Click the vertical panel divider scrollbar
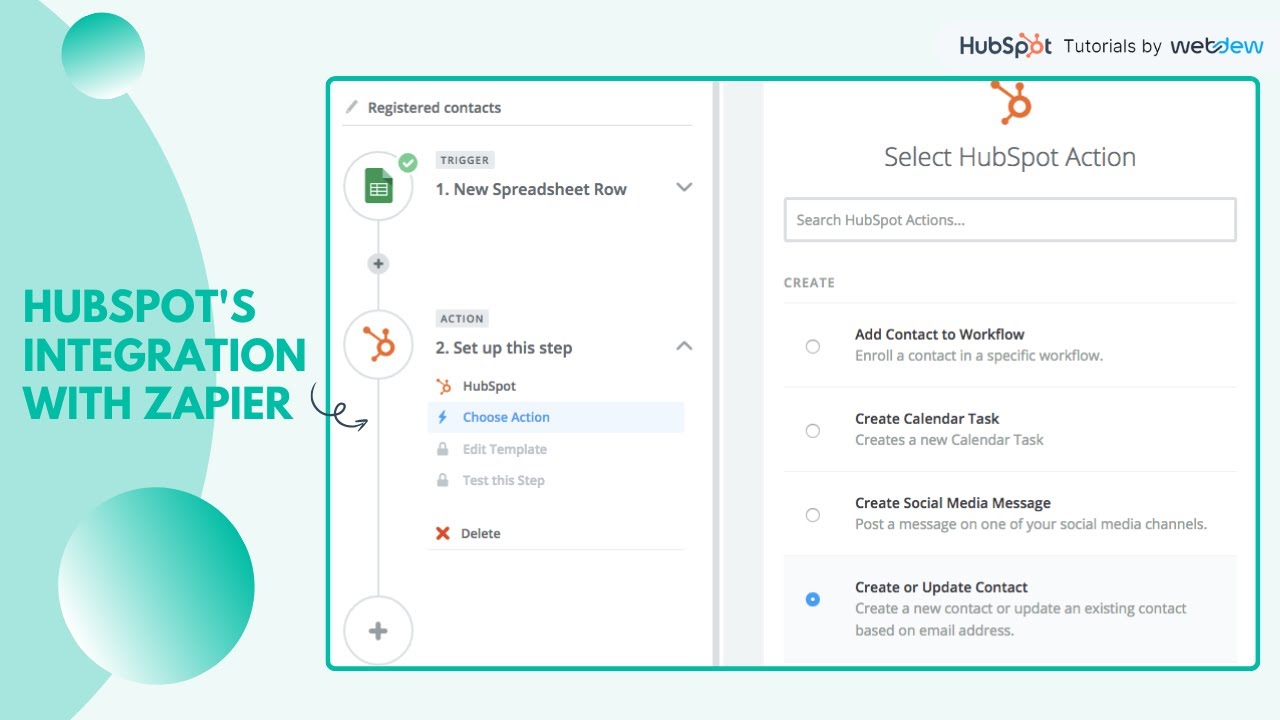Viewport: 1280px width, 720px height. pyautogui.click(x=716, y=373)
